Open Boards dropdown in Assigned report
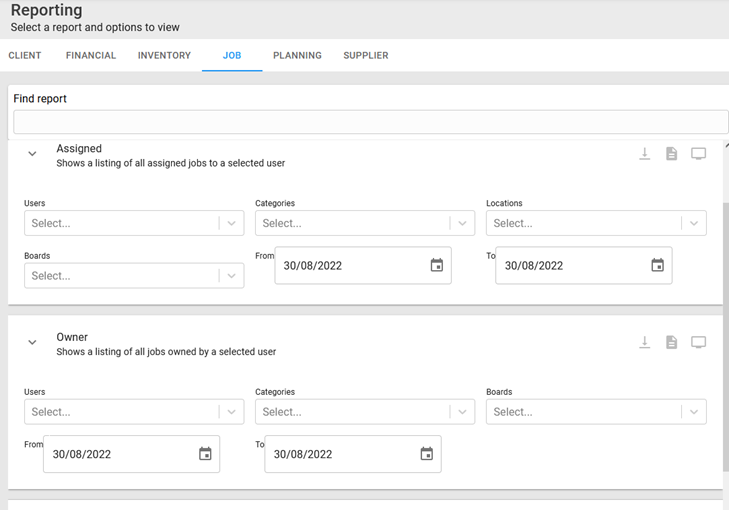The image size is (729, 510). [134, 276]
